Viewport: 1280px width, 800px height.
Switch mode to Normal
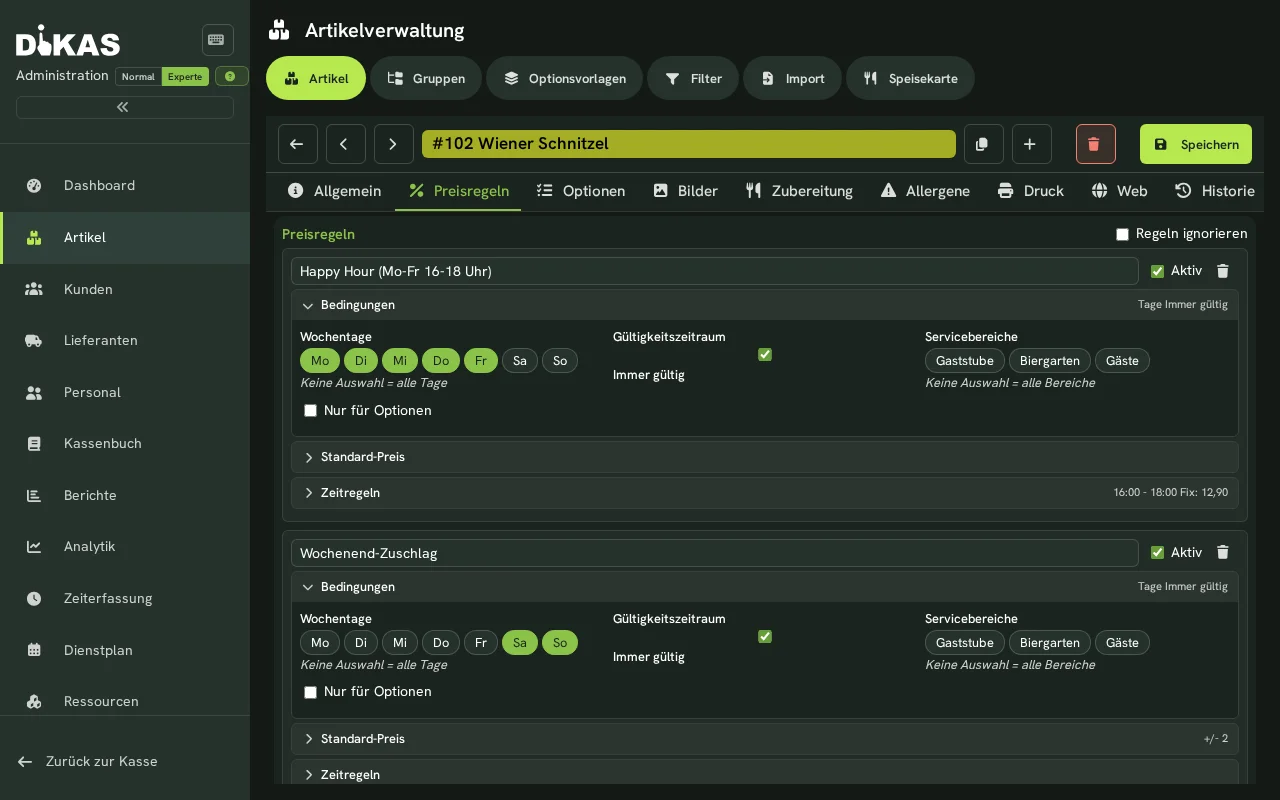click(x=138, y=77)
